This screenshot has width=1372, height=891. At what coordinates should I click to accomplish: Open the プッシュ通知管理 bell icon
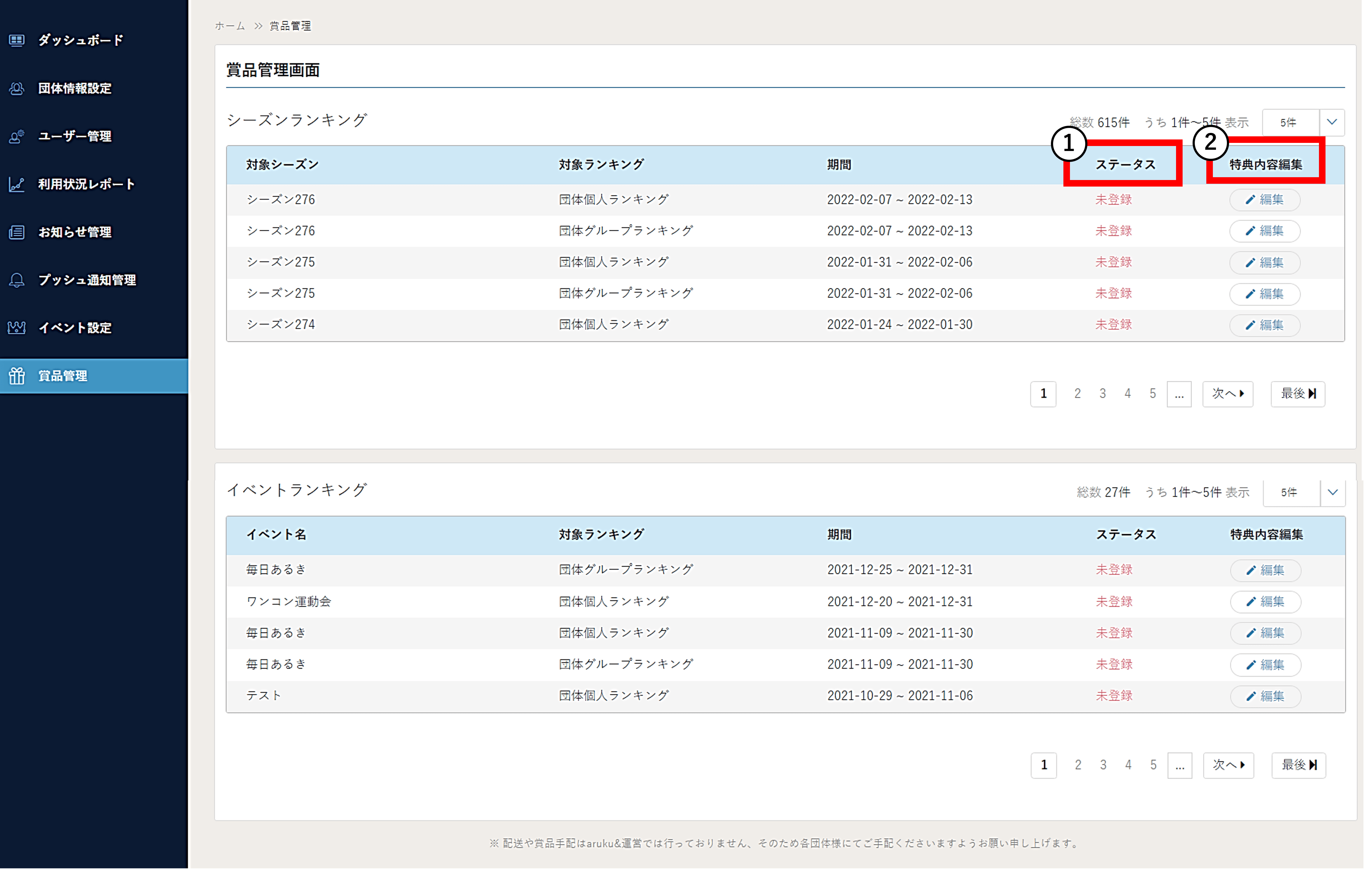[x=16, y=280]
